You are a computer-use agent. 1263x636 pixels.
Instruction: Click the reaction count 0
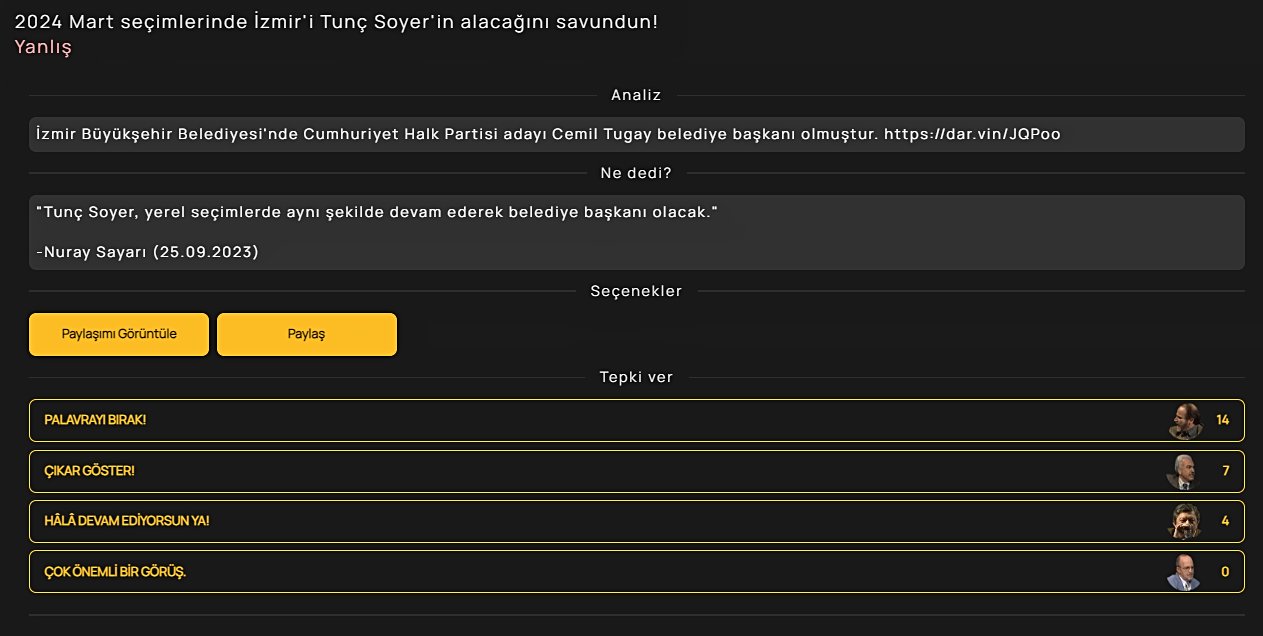click(x=1225, y=573)
